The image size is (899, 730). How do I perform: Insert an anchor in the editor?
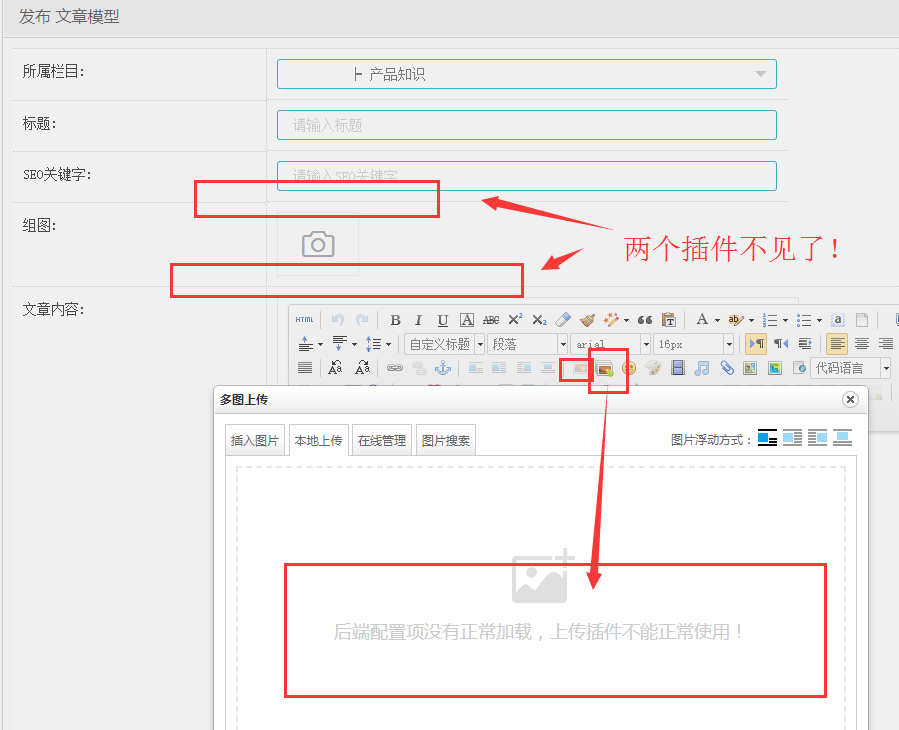click(443, 368)
